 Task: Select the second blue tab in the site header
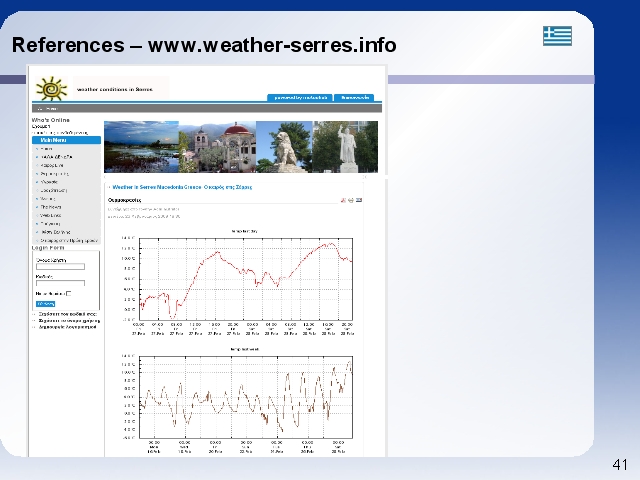355,98
